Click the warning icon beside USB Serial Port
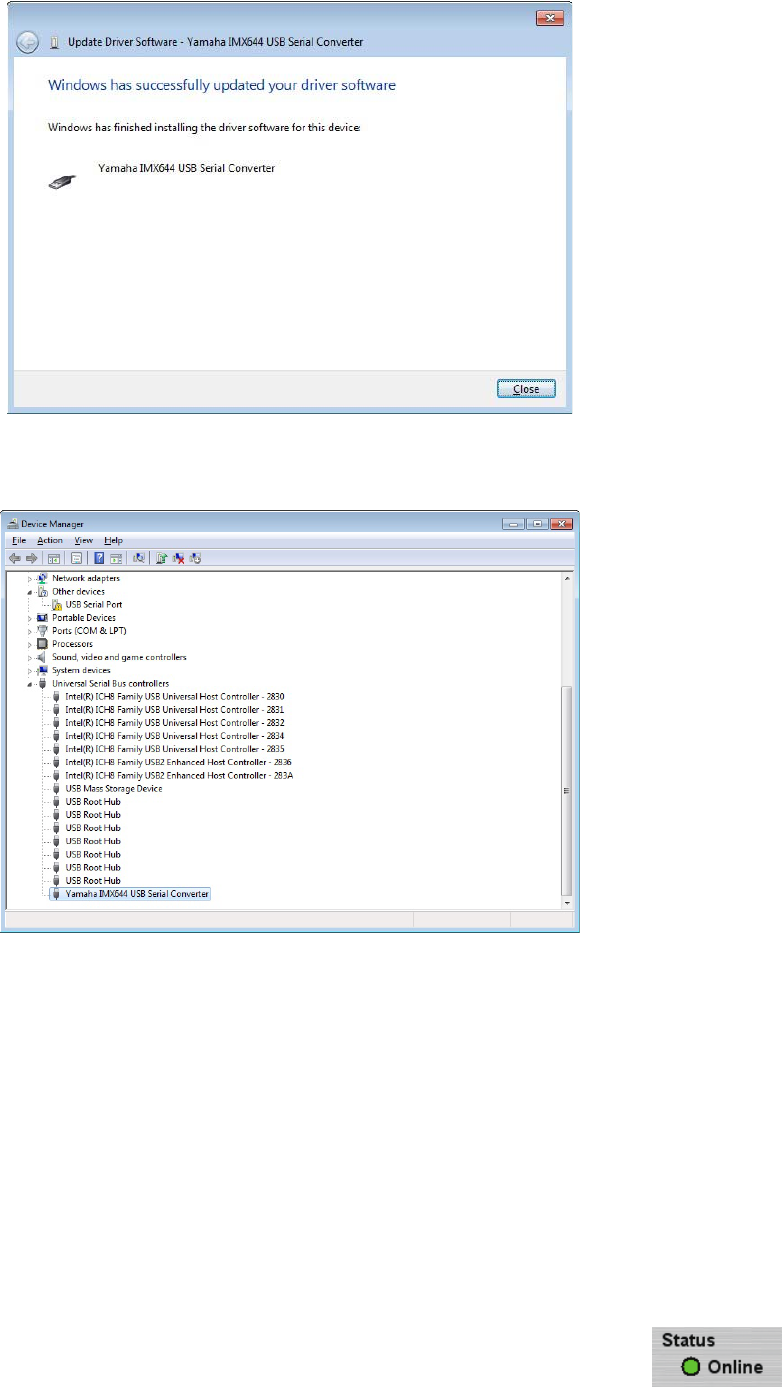Image resolution: width=782 pixels, height=1387 pixels. pyautogui.click(x=57, y=605)
